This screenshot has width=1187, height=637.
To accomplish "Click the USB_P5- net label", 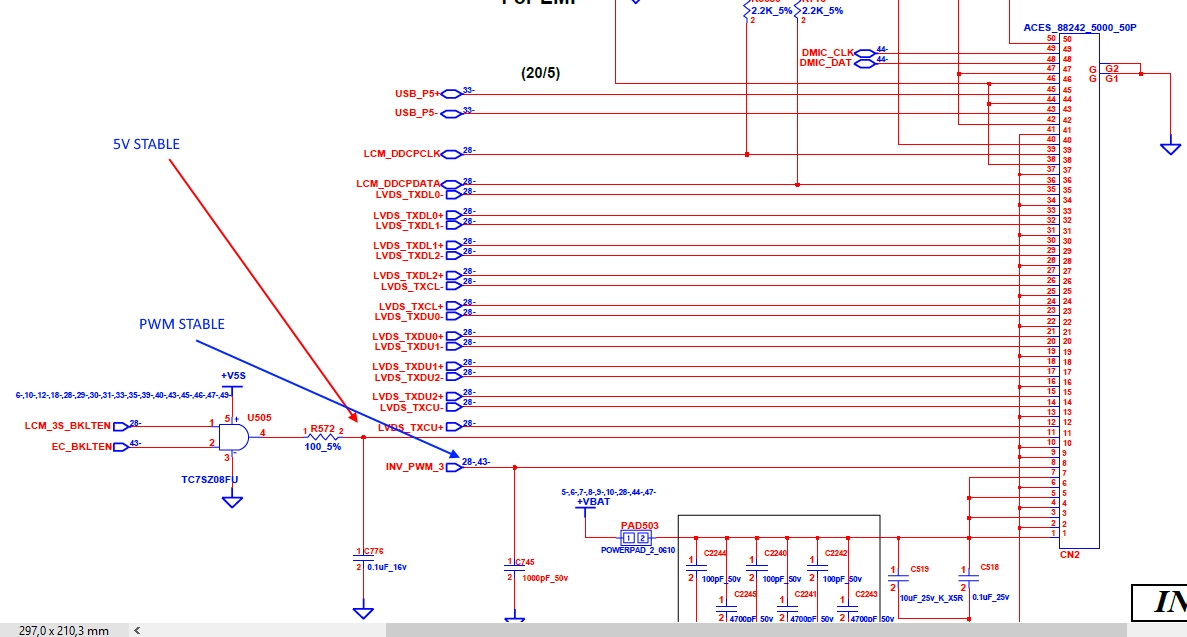I will pyautogui.click(x=416, y=113).
